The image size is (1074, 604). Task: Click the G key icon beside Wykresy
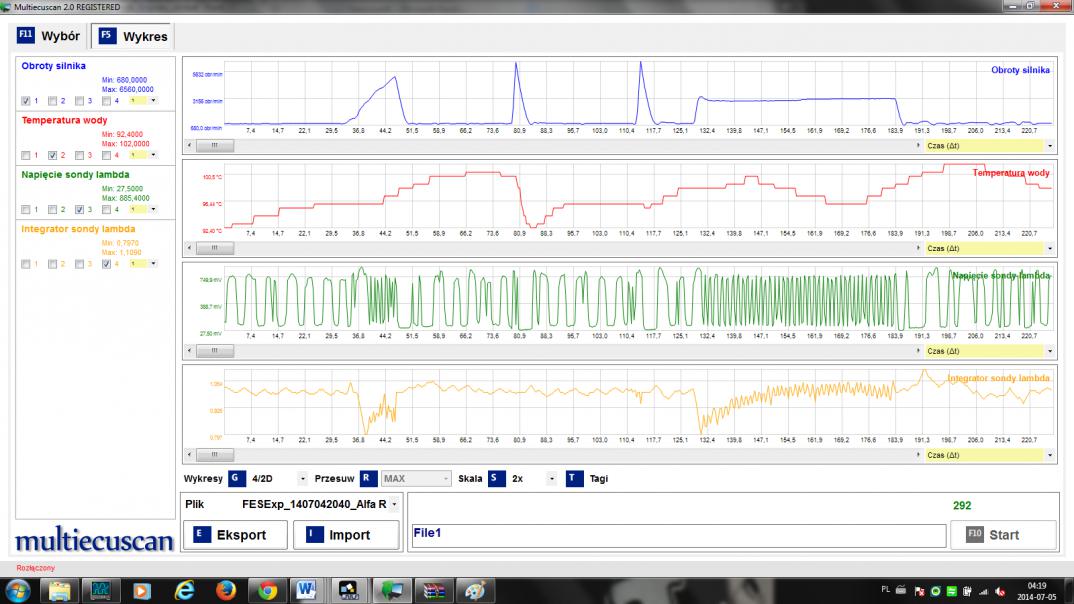tap(236, 478)
